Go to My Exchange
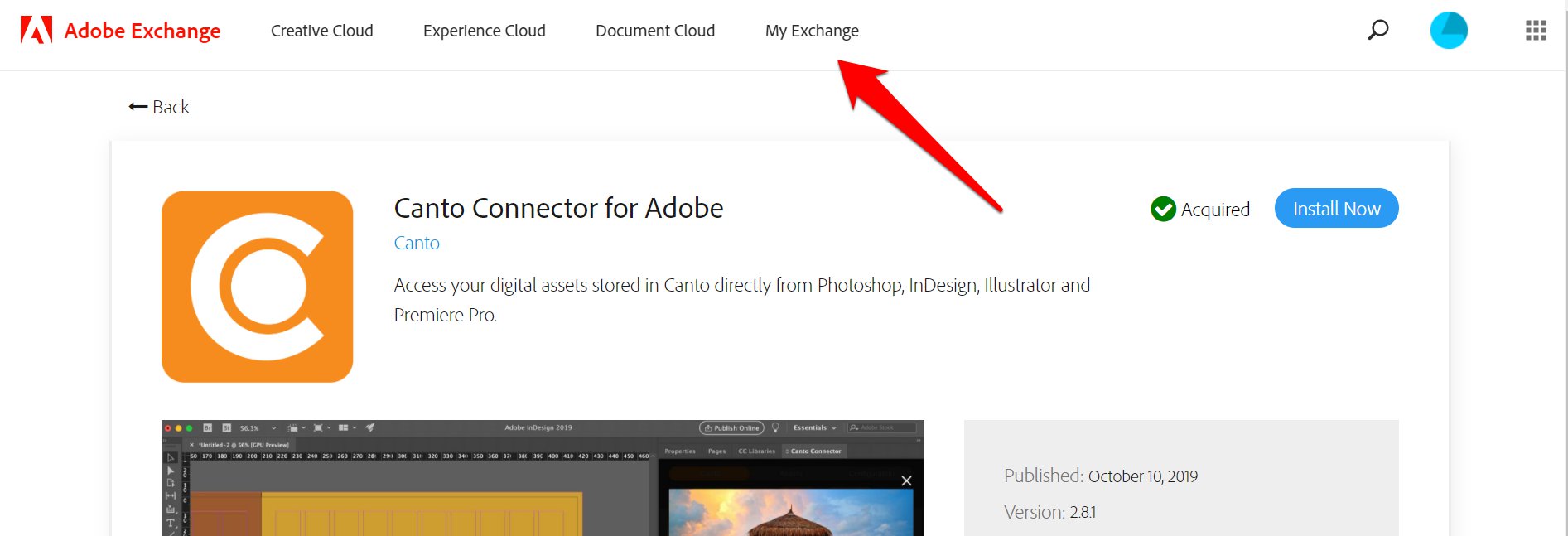 (x=812, y=31)
